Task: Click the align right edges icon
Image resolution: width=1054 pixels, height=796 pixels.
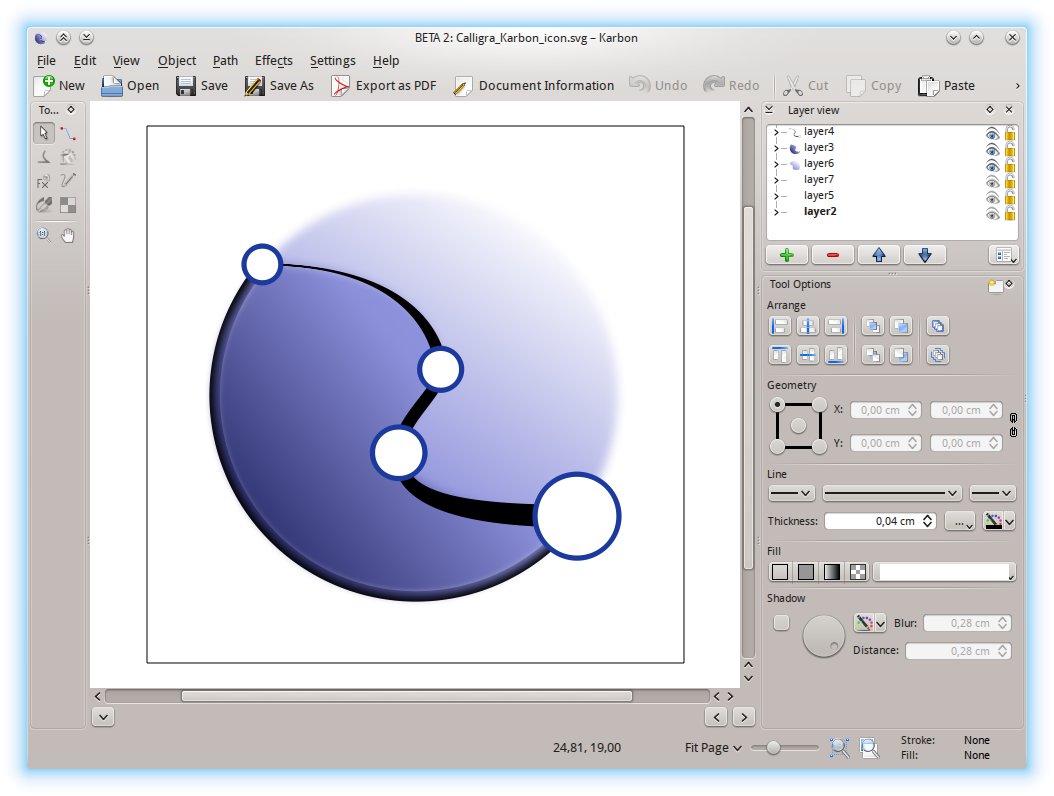Action: pos(836,326)
